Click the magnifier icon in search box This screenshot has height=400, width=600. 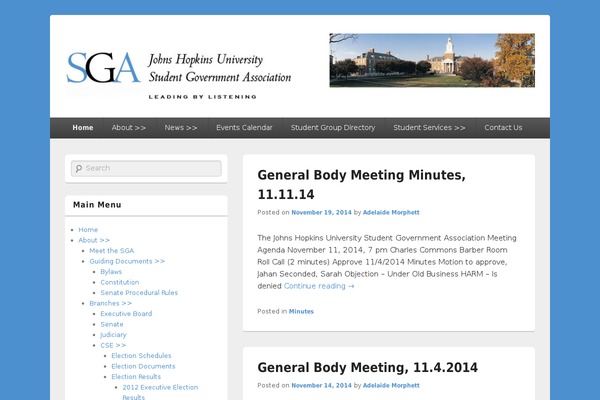coord(79,168)
